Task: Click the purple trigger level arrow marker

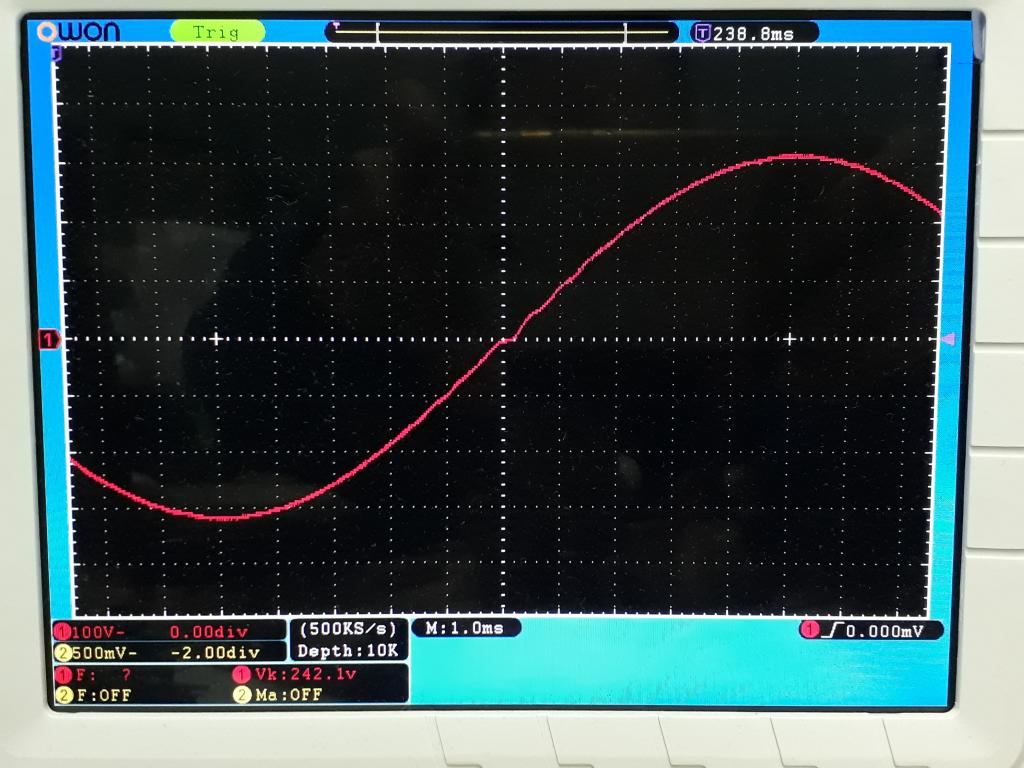Action: coord(948,339)
